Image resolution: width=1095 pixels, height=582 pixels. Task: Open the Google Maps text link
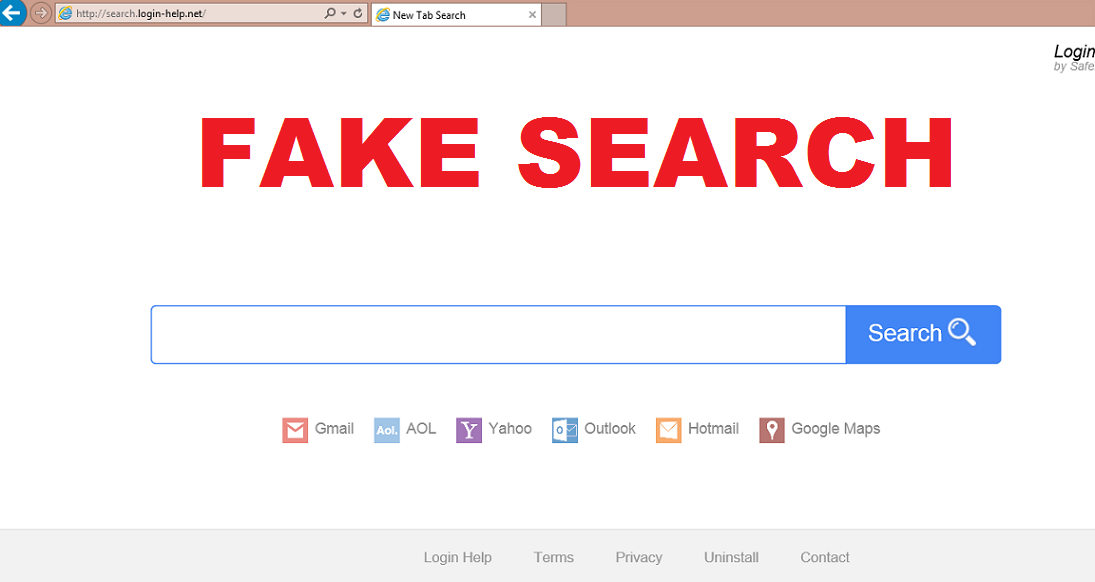tap(835, 428)
